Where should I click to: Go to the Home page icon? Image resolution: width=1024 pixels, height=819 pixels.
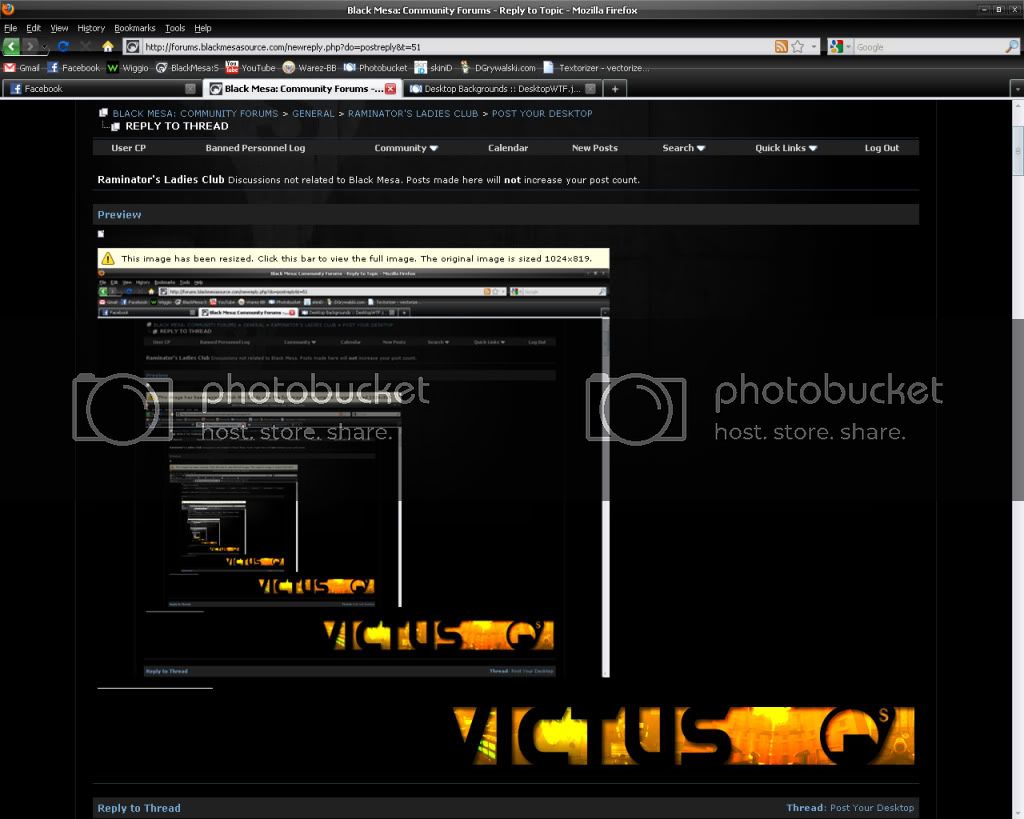tap(108, 47)
